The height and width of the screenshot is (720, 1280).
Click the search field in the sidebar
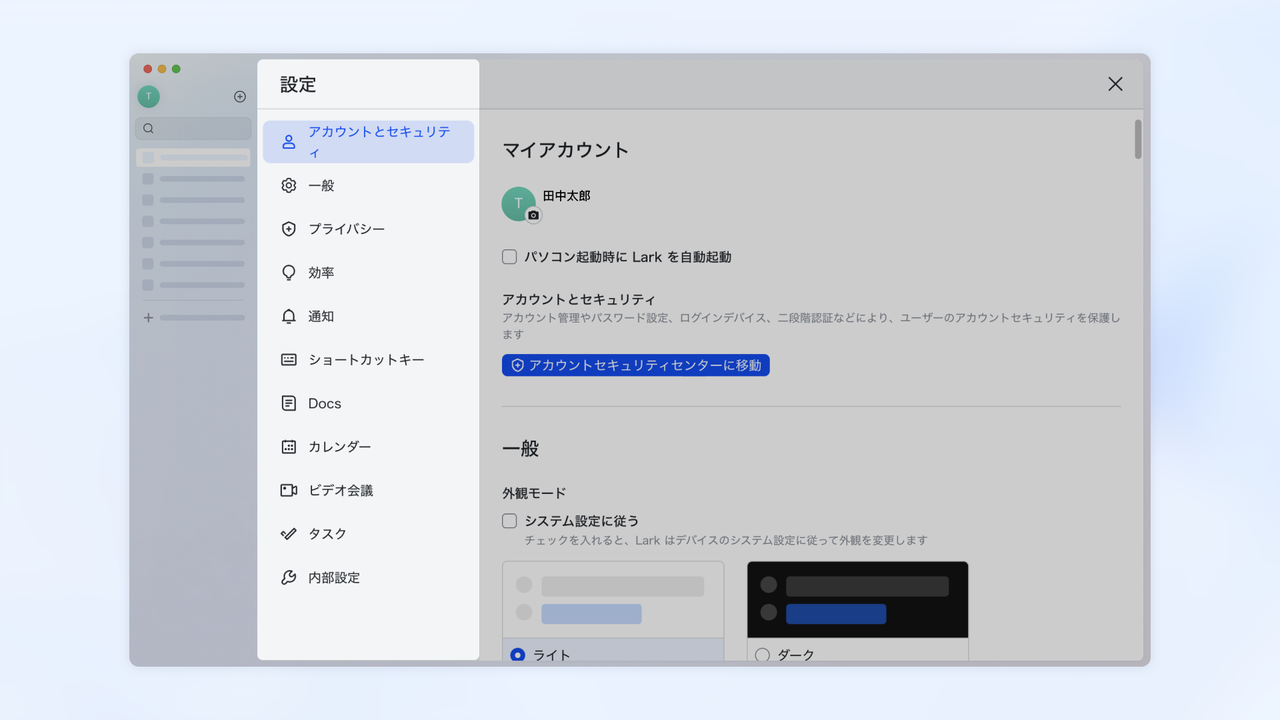tap(193, 128)
